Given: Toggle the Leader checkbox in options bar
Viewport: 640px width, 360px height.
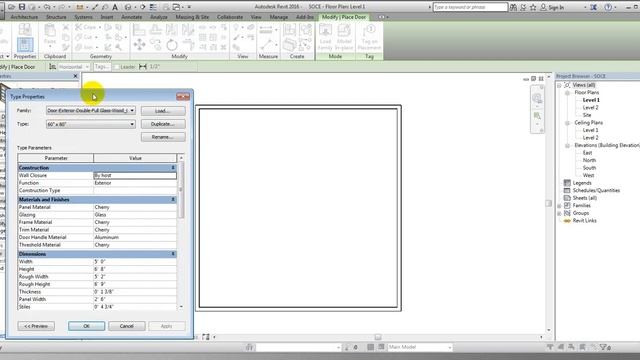Looking at the screenshot, I should (116, 67).
